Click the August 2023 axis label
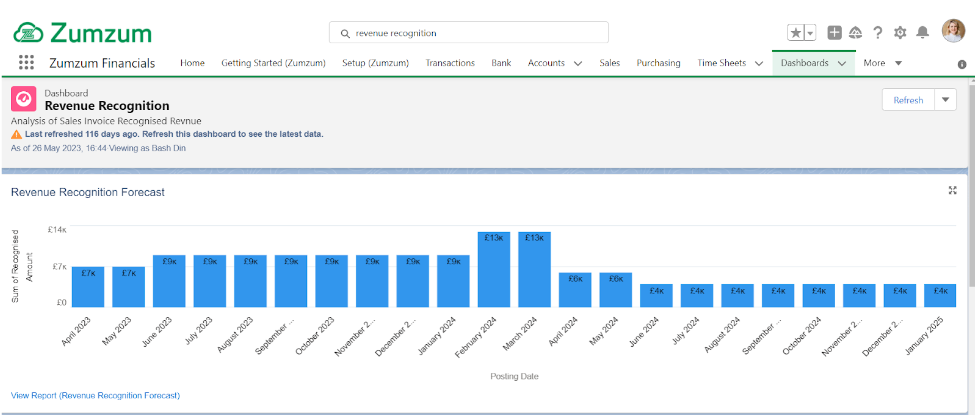This screenshot has width=975, height=415. tap(235, 334)
